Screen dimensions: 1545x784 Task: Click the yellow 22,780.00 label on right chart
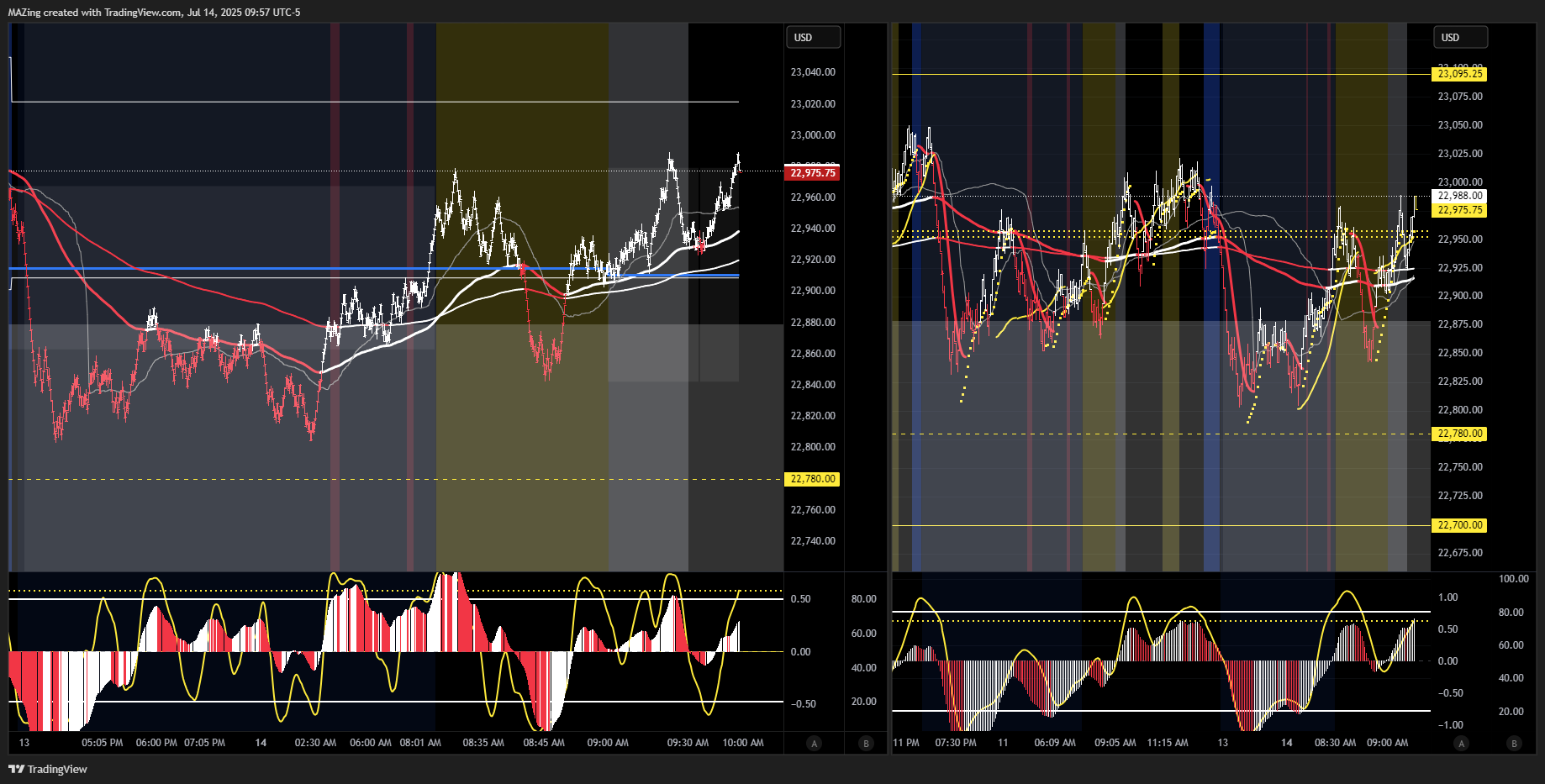1459,434
